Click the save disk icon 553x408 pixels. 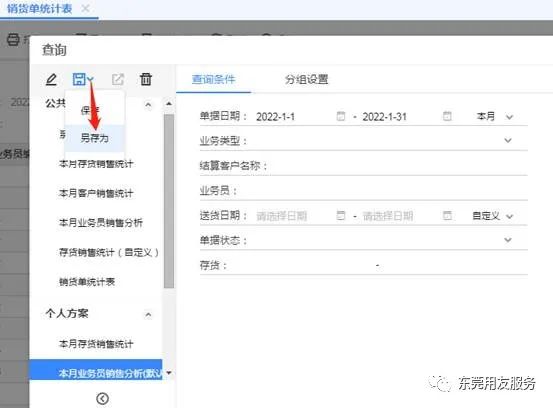coord(79,79)
